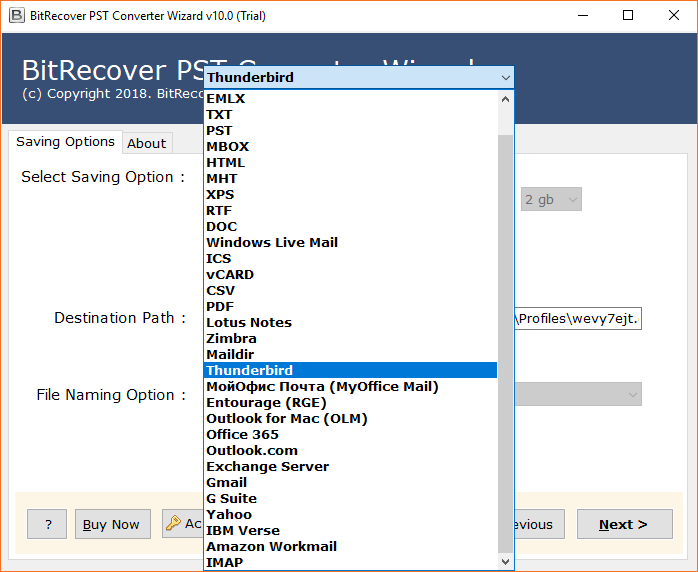Select MBOX saving option
Viewport: 698px width, 572px height.
point(350,146)
